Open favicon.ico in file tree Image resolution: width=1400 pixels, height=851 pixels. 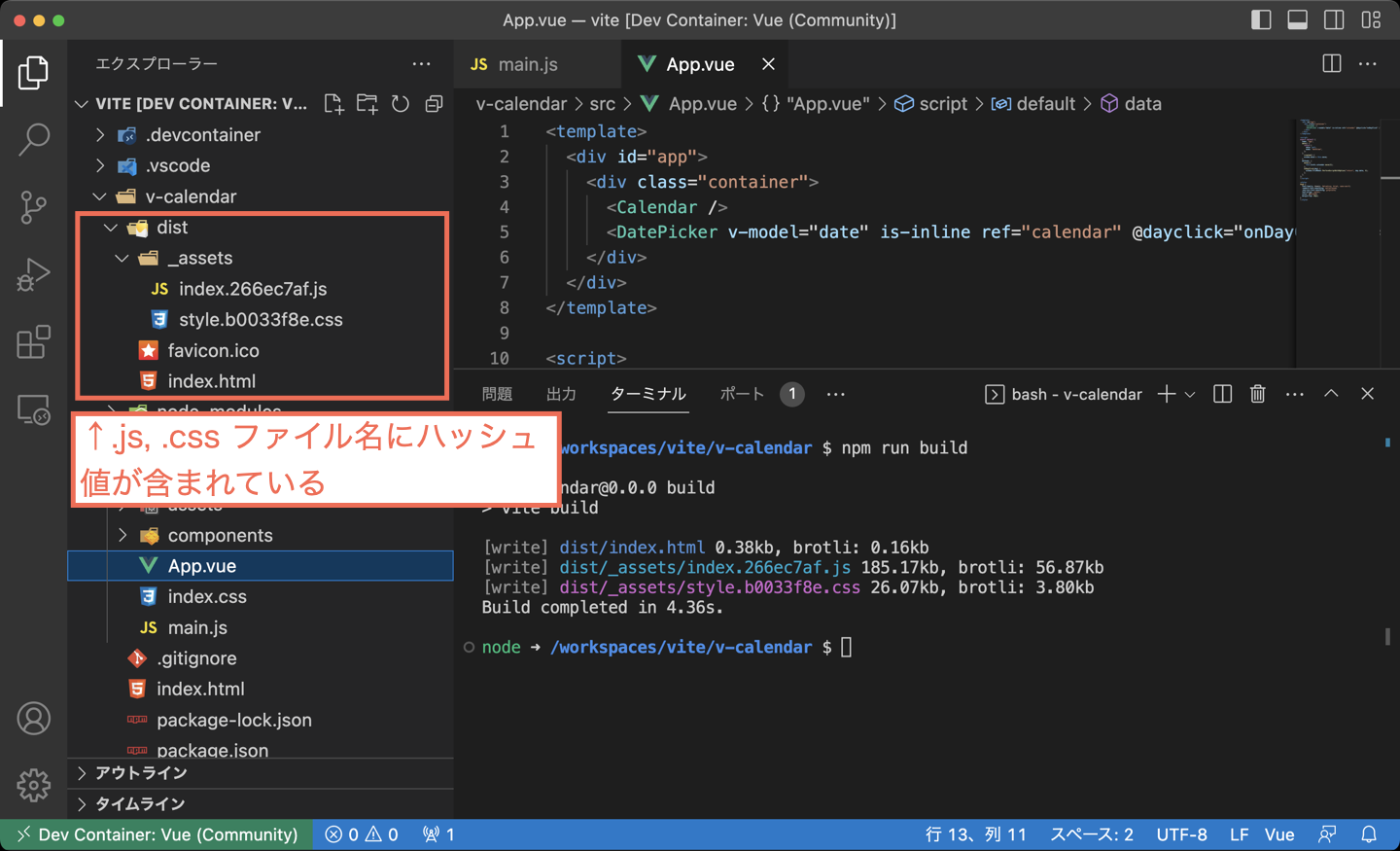click(261, 350)
